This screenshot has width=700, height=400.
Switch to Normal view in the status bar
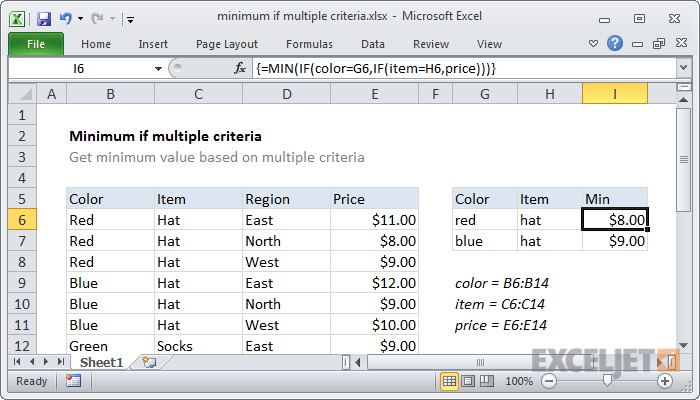tap(449, 381)
